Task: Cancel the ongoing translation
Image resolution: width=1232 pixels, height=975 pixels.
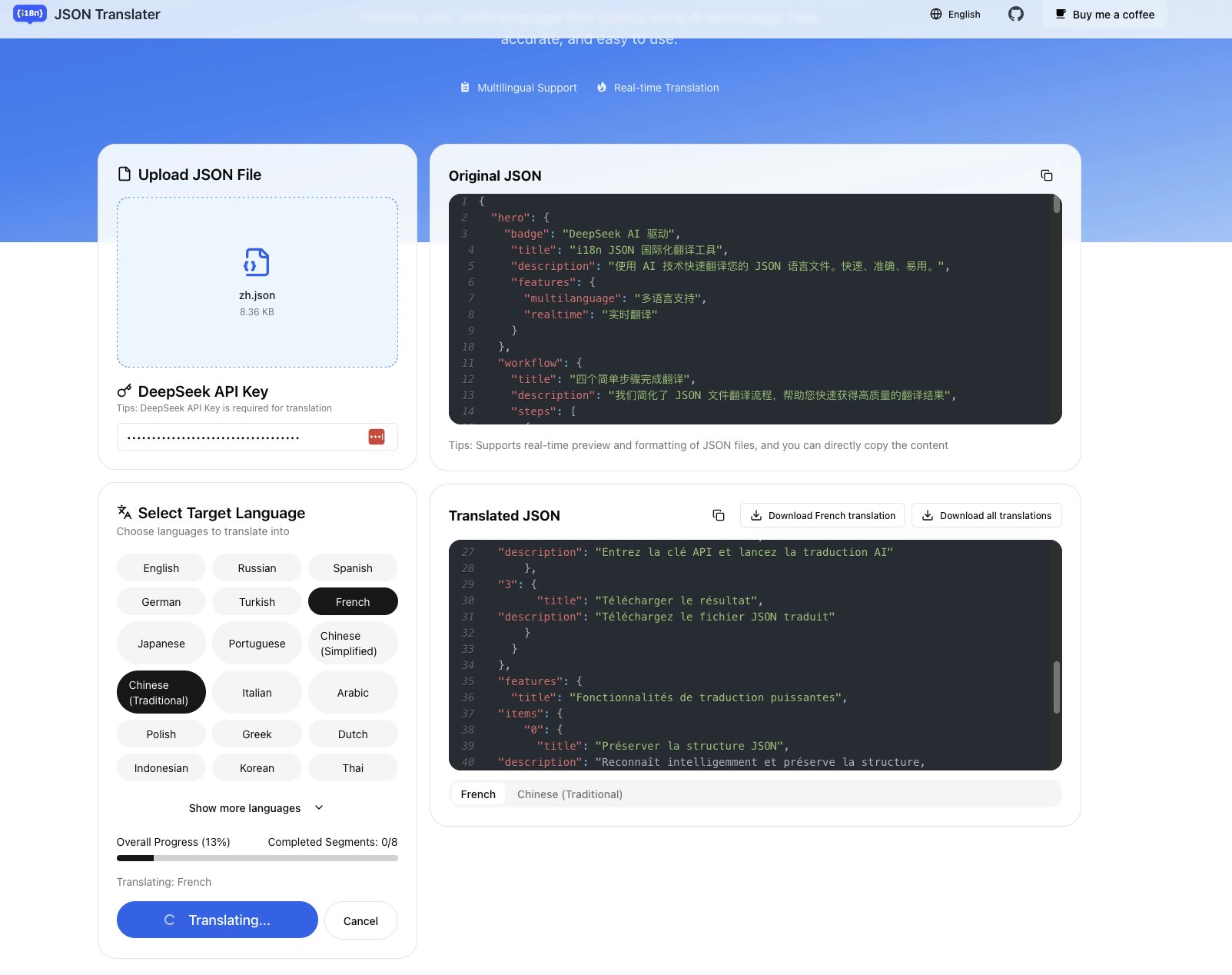Action: tap(360, 920)
